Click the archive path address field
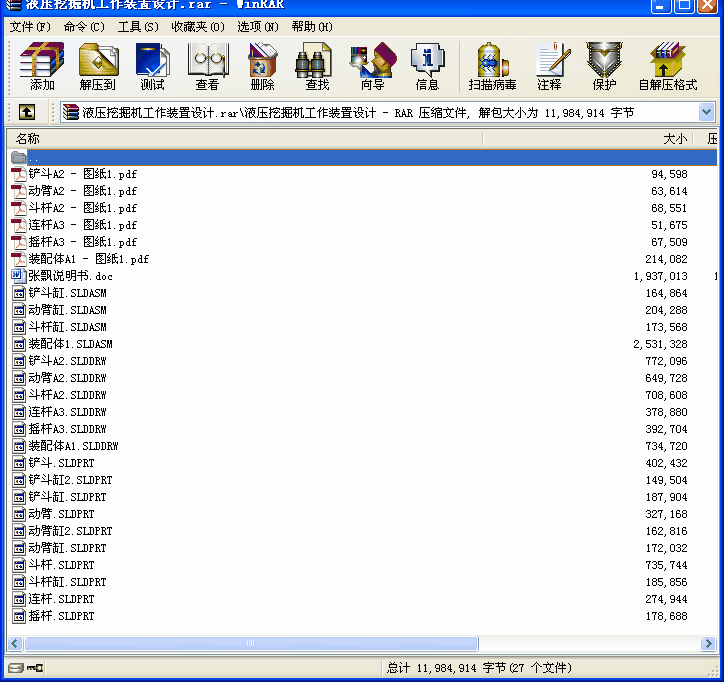This screenshot has width=724, height=682. click(387, 112)
